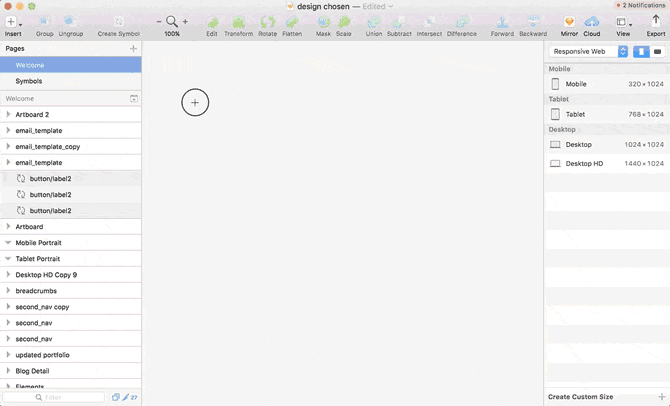This screenshot has height=406, width=670.
Task: Collapse the Mobile Portrait layer group
Action: [9, 243]
